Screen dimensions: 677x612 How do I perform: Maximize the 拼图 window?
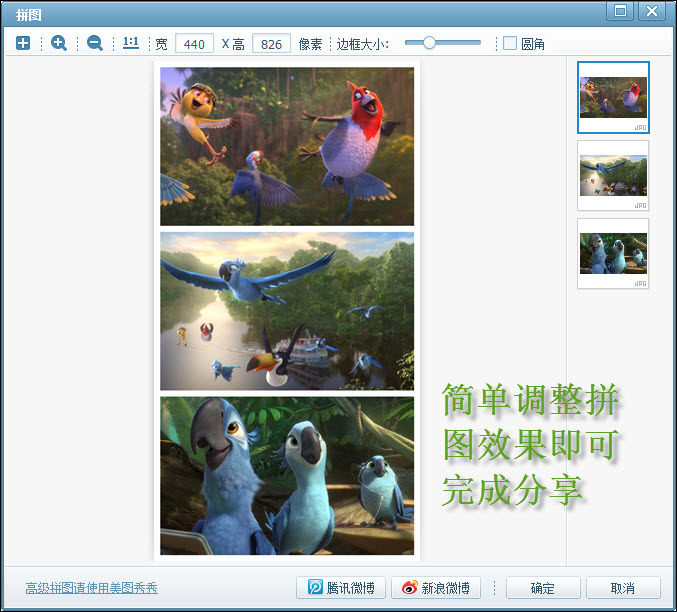[x=620, y=11]
